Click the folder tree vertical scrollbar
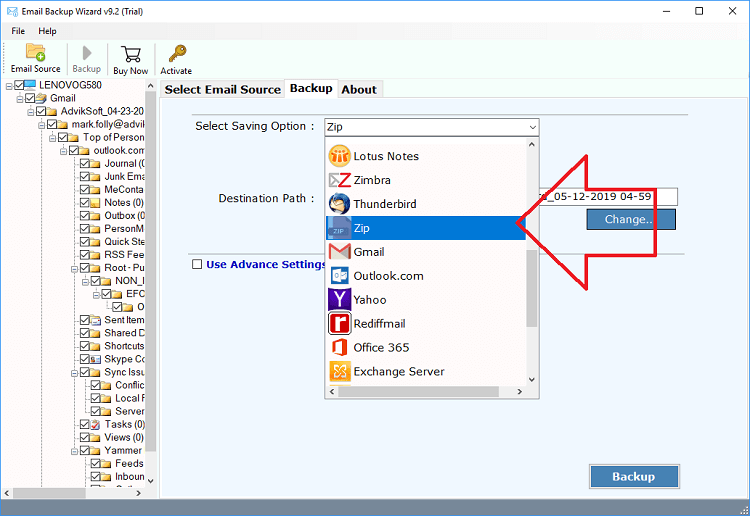The width and height of the screenshot is (750, 516). point(151,271)
